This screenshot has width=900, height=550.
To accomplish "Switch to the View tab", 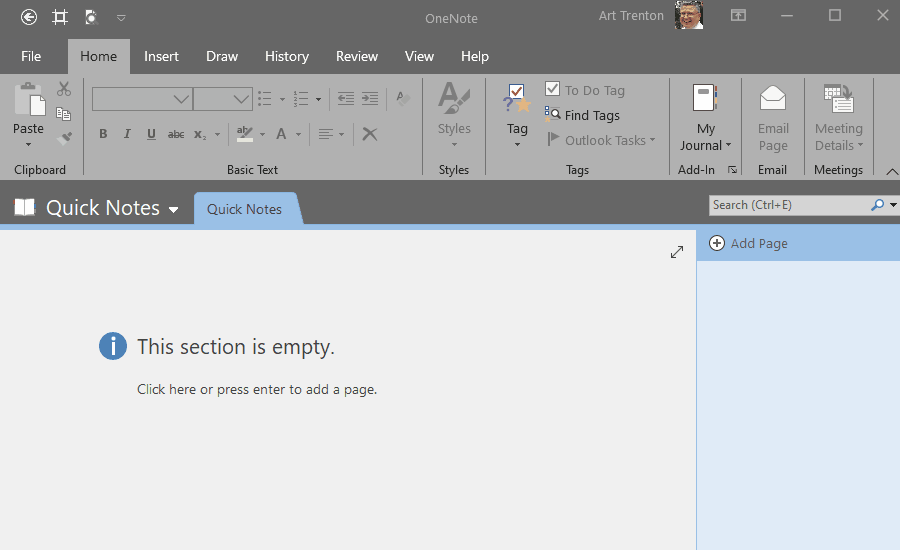I will click(x=419, y=56).
